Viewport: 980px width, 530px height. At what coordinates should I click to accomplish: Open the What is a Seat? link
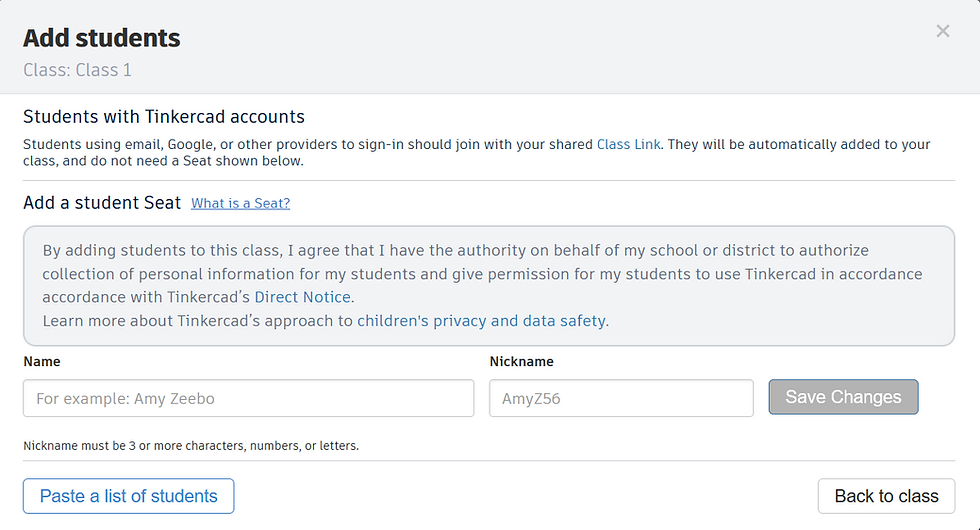click(x=241, y=203)
